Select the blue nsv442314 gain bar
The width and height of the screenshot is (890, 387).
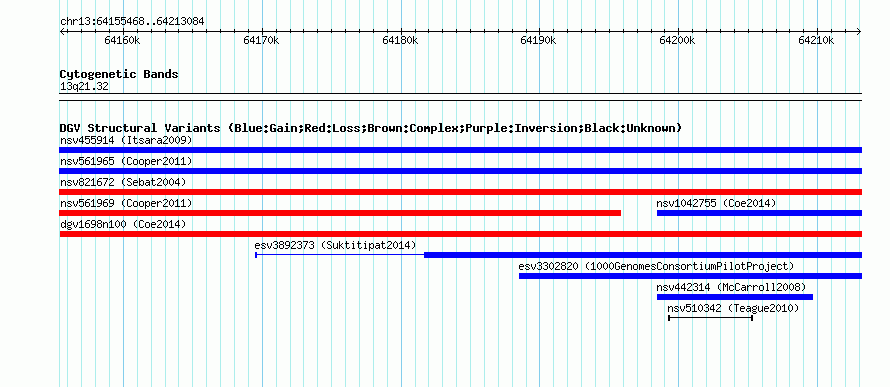pyautogui.click(x=734, y=297)
